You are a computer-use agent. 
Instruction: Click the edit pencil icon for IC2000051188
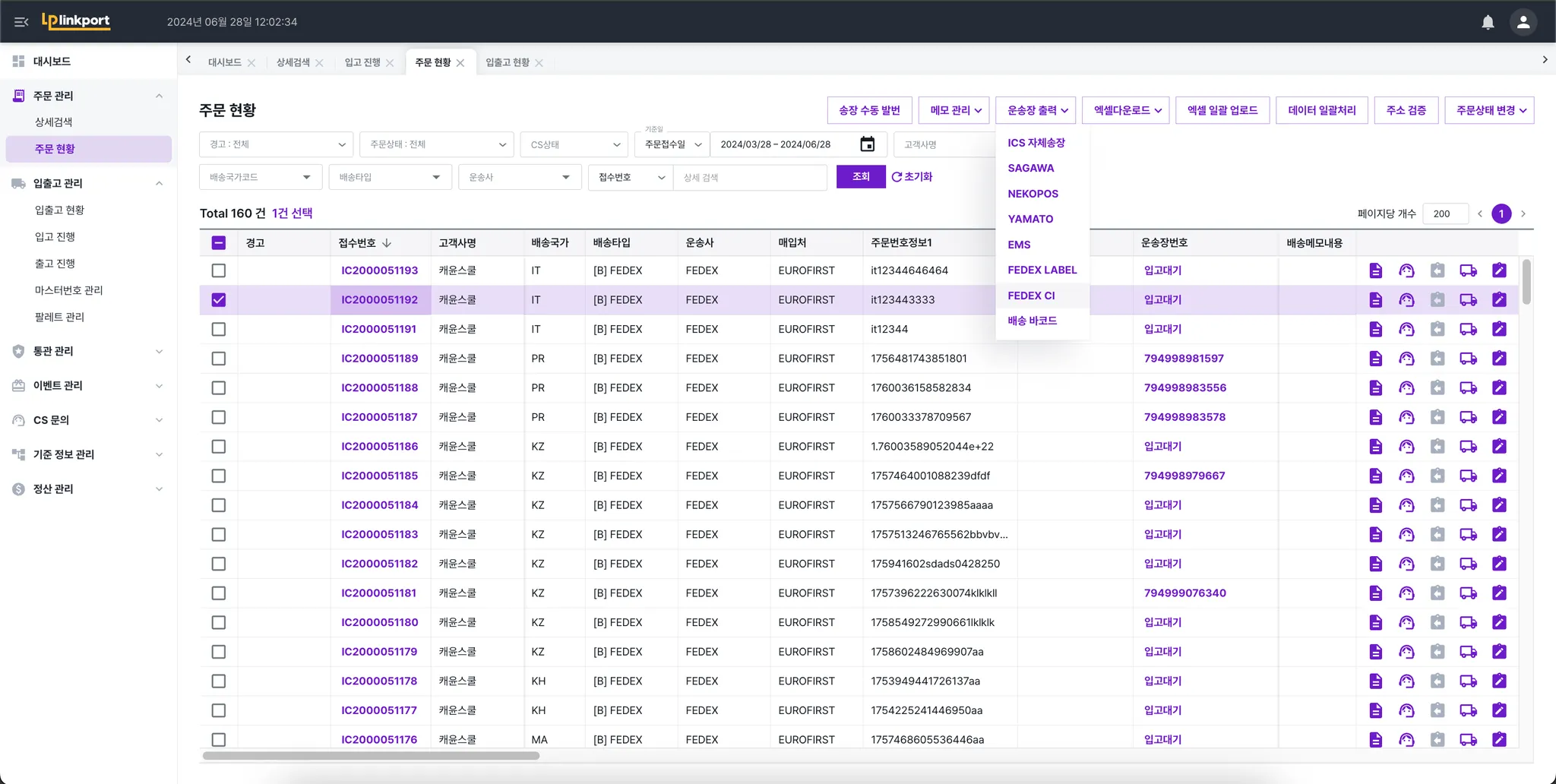(x=1499, y=388)
